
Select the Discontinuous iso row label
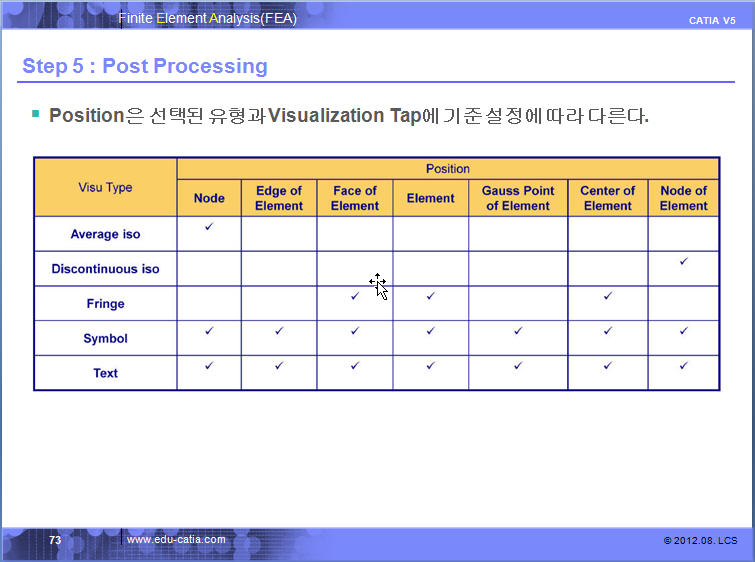105,269
